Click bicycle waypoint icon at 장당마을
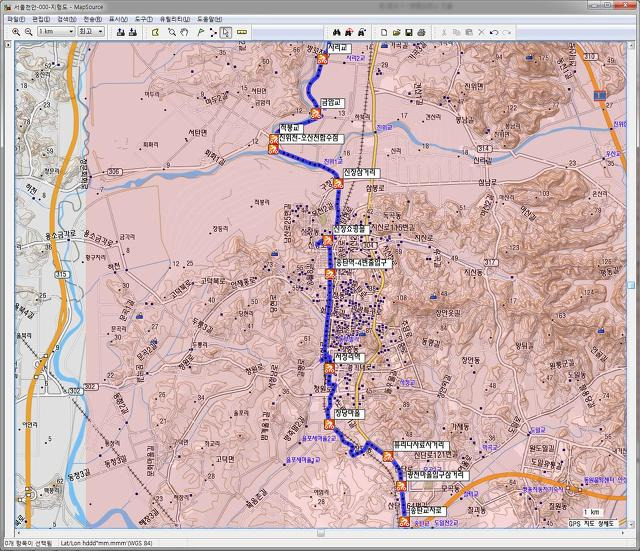 click(329, 424)
